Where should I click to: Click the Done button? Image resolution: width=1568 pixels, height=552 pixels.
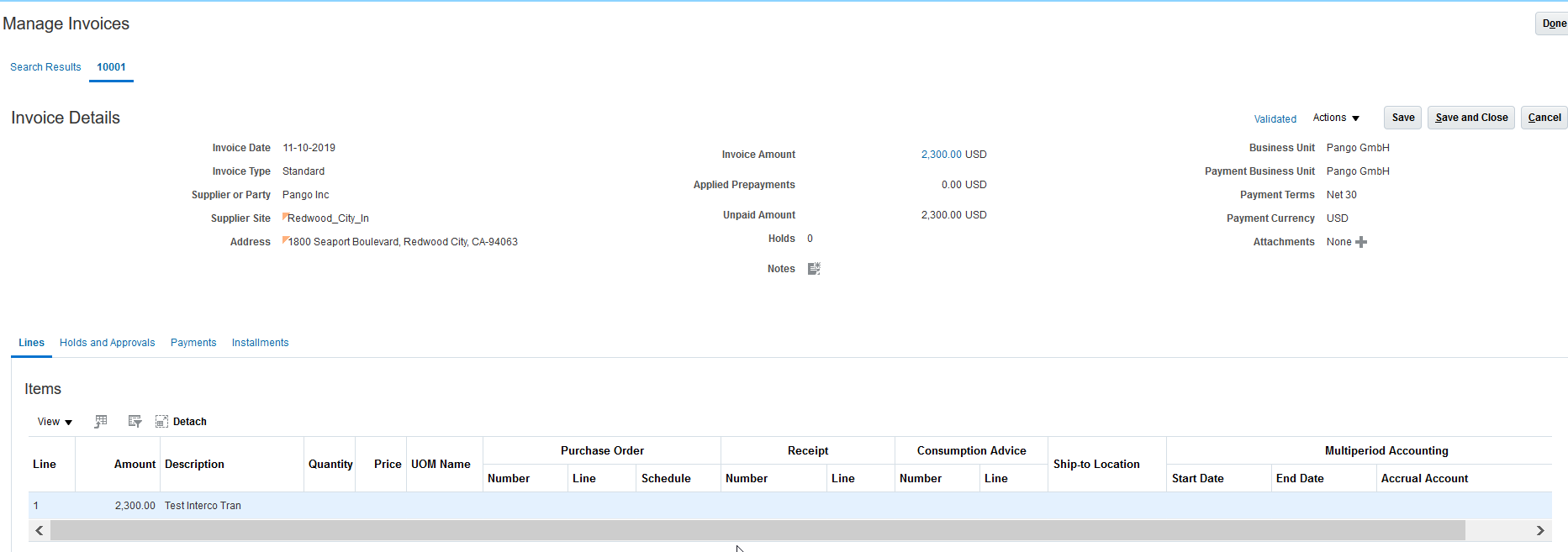point(1553,24)
